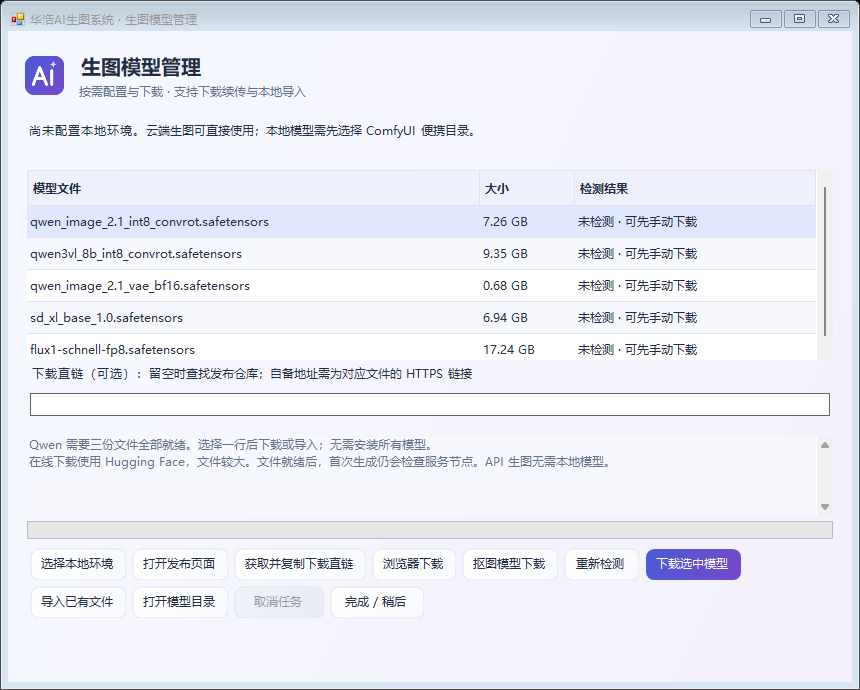
Task: Click the title bar app icon
Action: [18, 19]
